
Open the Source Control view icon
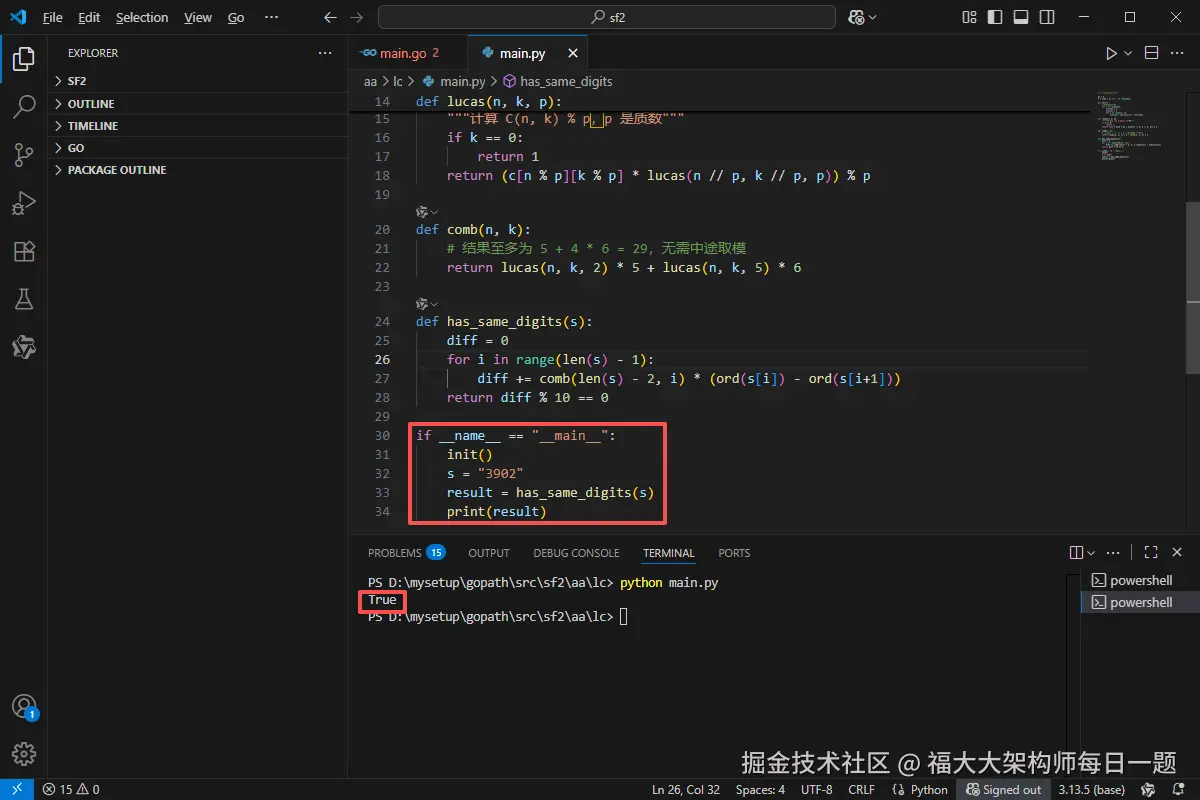(24, 155)
